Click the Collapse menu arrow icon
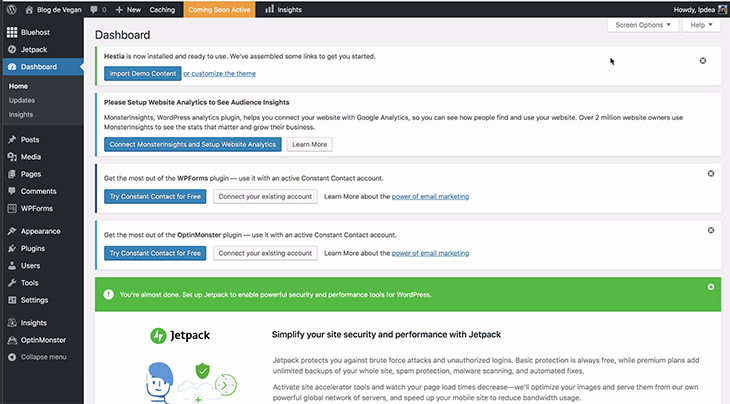 pos(12,357)
